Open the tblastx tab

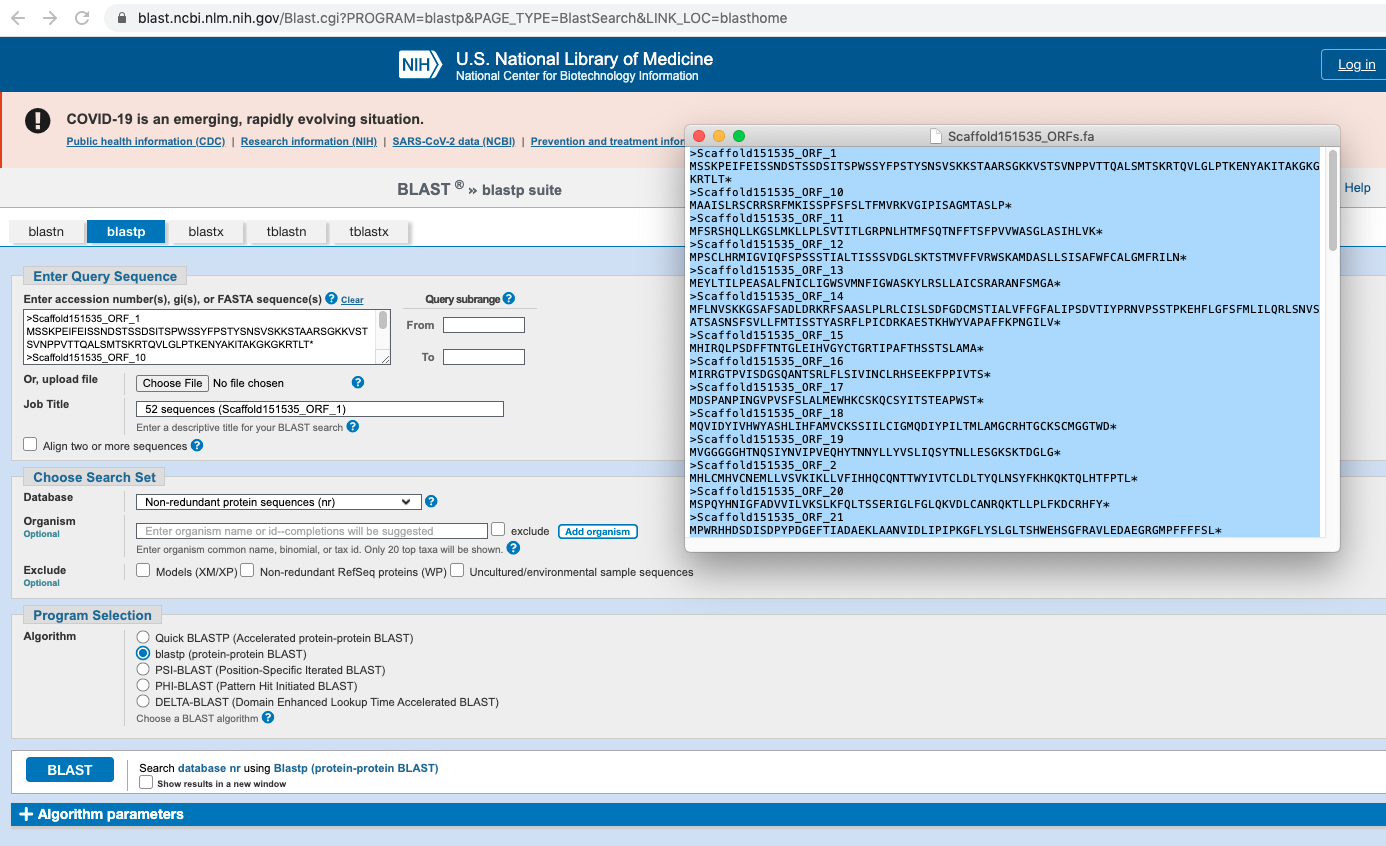(x=369, y=231)
